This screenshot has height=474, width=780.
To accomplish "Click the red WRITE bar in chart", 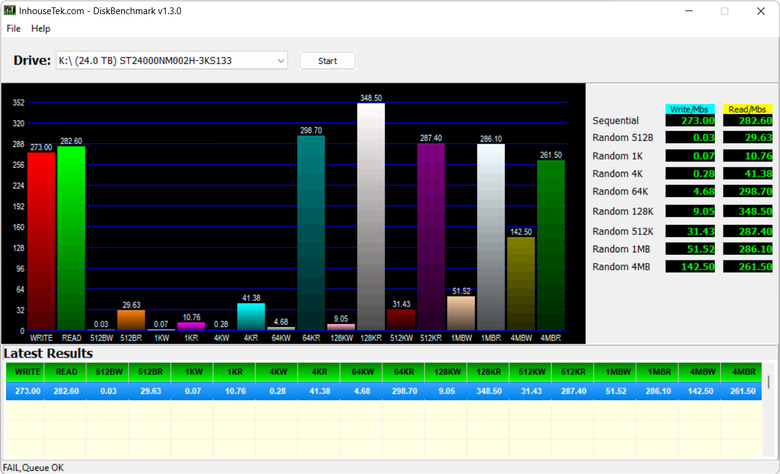I will (41, 241).
